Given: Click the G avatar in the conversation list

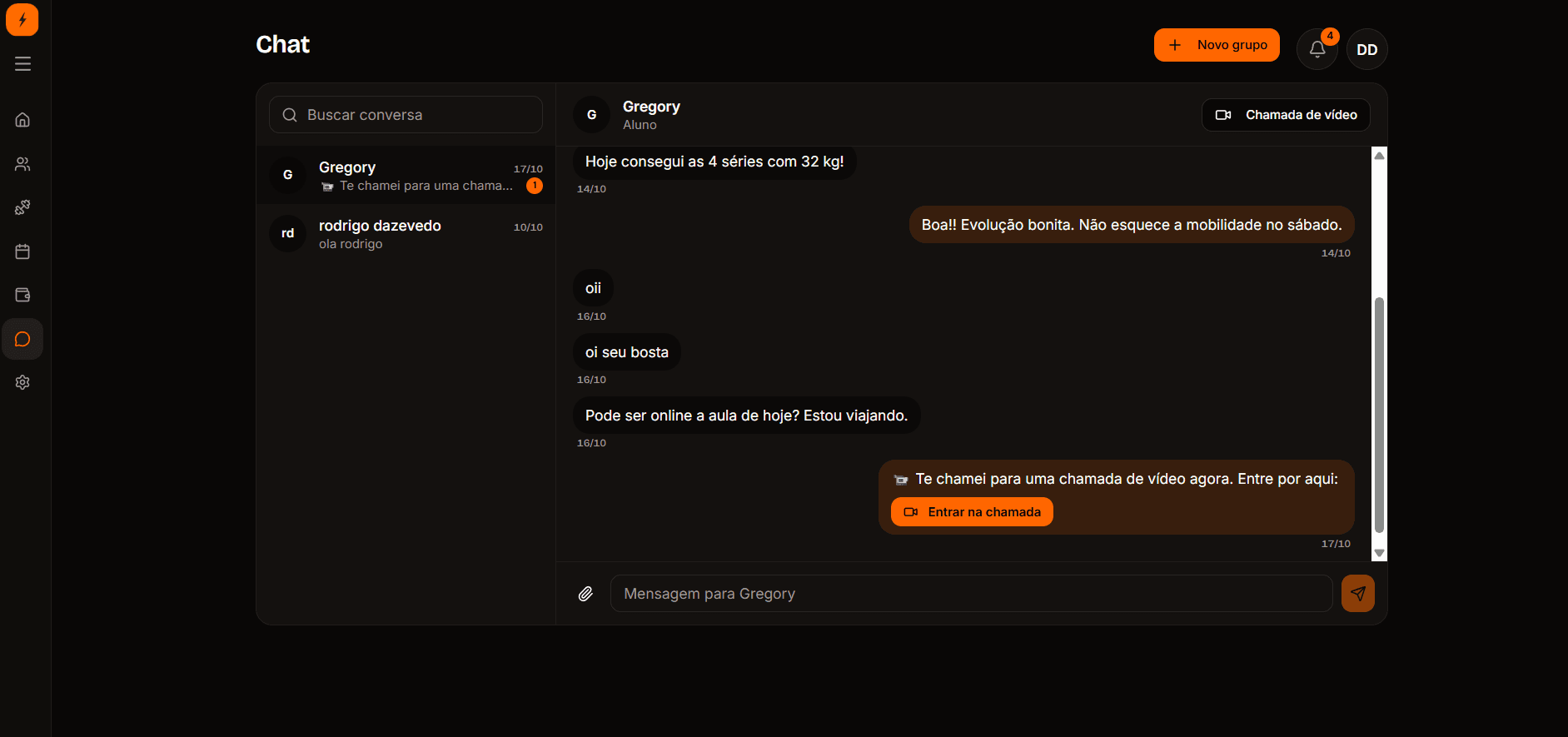Looking at the screenshot, I should (288, 175).
